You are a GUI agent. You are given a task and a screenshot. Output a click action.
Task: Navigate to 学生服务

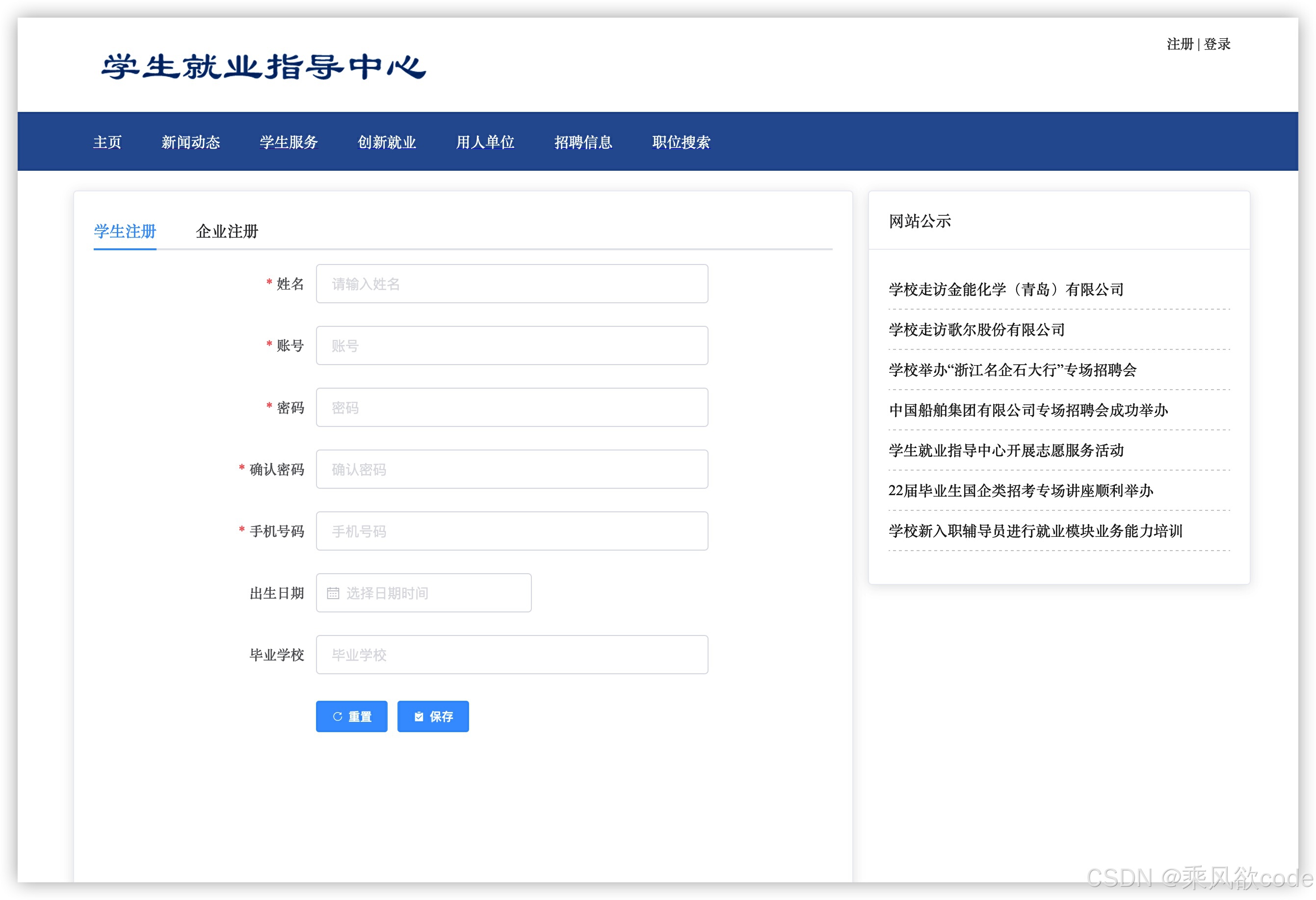[x=288, y=142]
